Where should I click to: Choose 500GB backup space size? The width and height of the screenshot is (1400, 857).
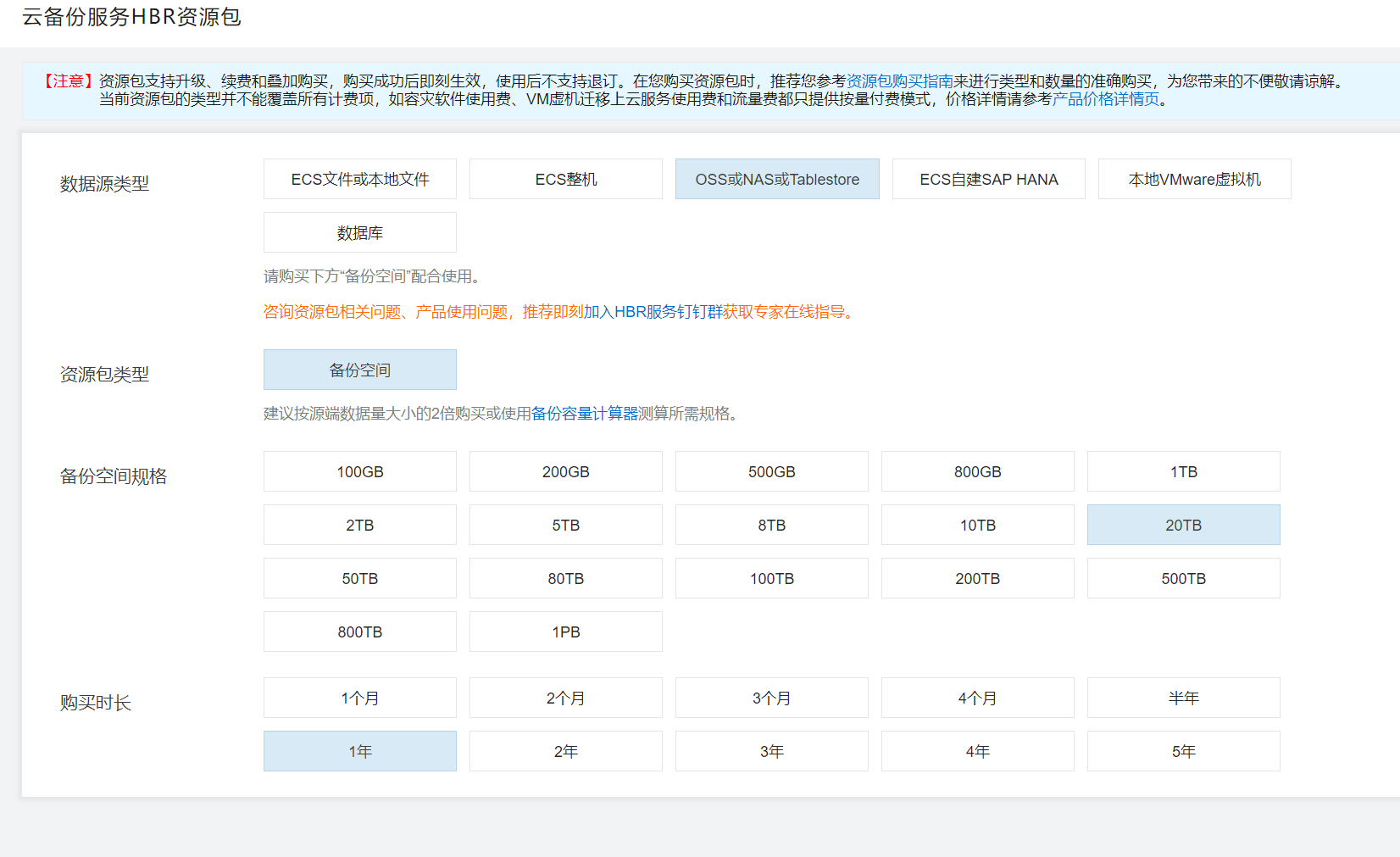click(772, 471)
